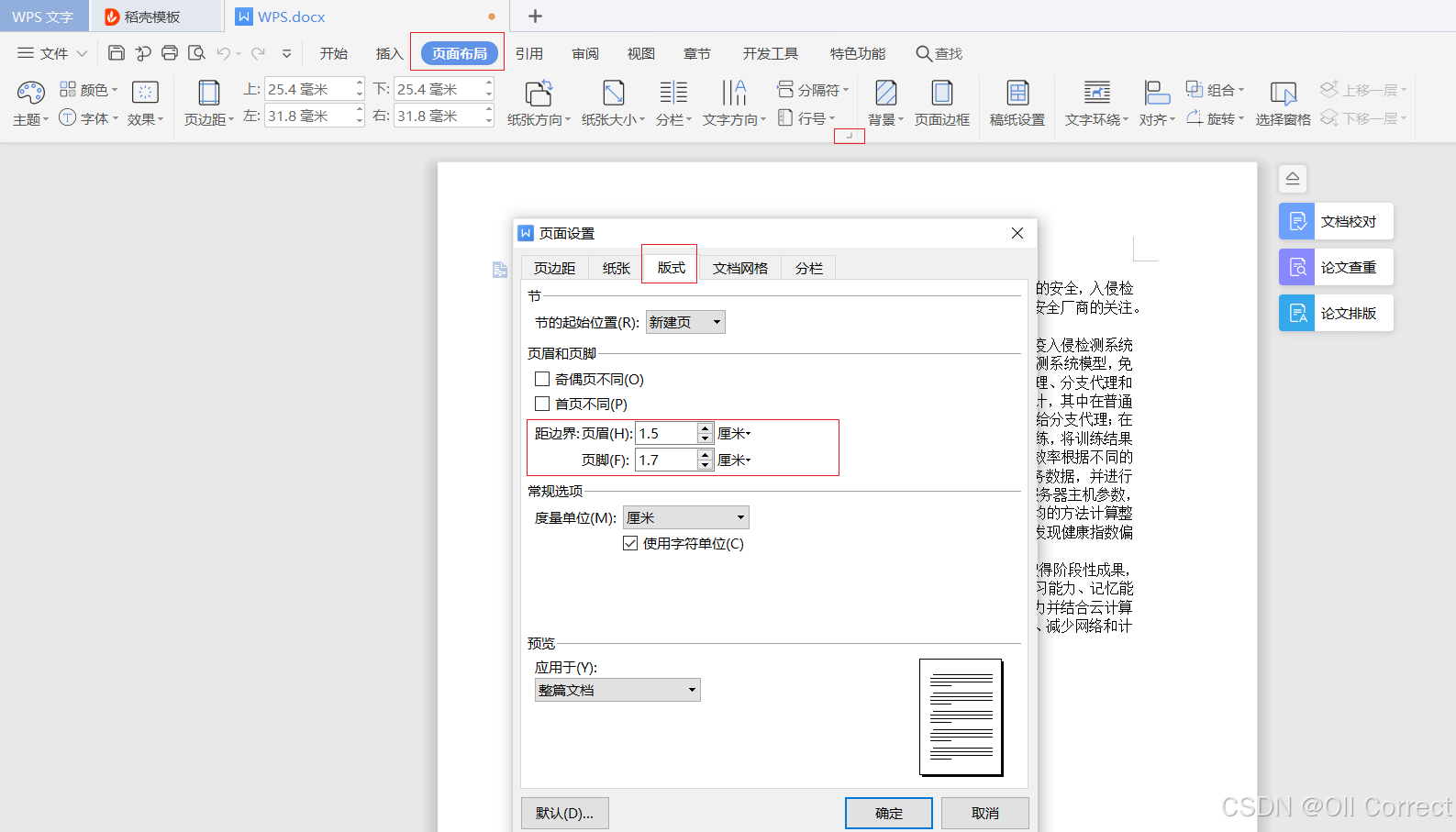Viewport: 1456px width, 832px height.
Task: Click the 文档校对 sidebar button
Action: point(1336,221)
